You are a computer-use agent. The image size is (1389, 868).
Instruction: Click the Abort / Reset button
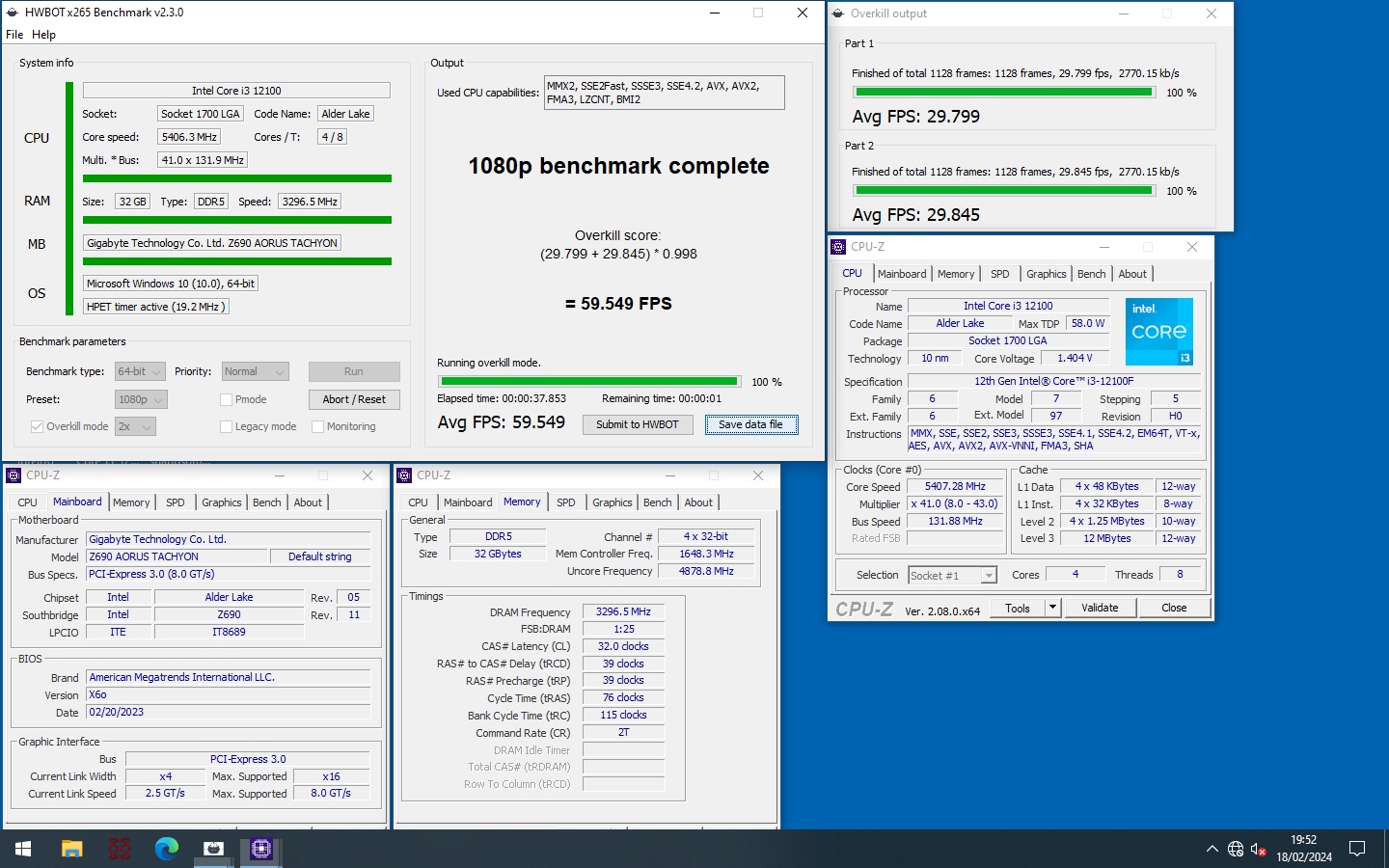pos(354,399)
